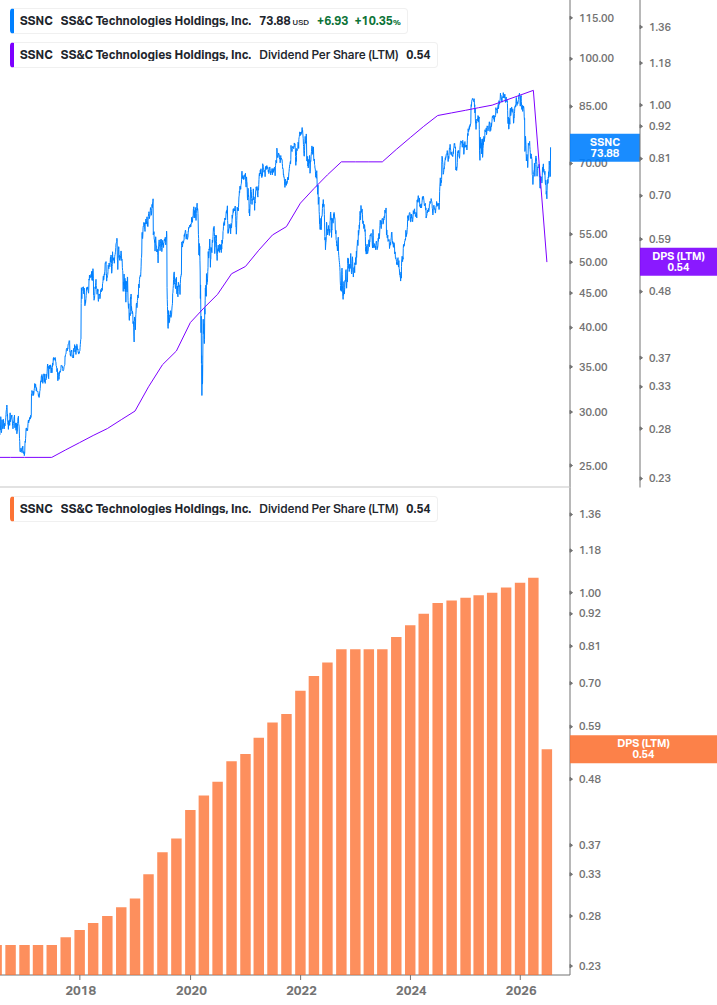
Task: Click the purple color bar of dividend legend
Action: point(12,55)
